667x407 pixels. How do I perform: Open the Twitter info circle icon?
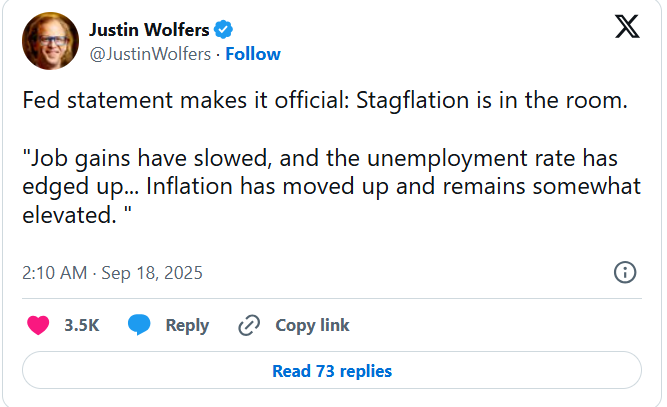click(x=624, y=272)
